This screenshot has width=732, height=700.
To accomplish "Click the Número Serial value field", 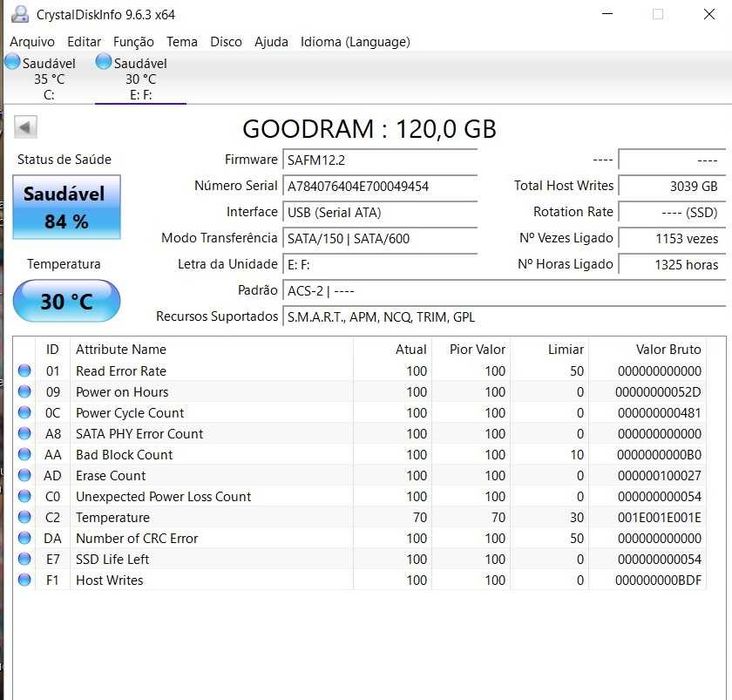I will click(380, 186).
